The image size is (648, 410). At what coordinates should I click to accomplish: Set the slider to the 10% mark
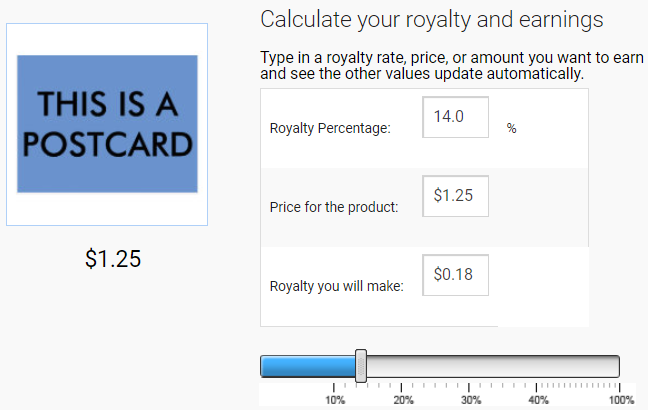[x=334, y=366]
